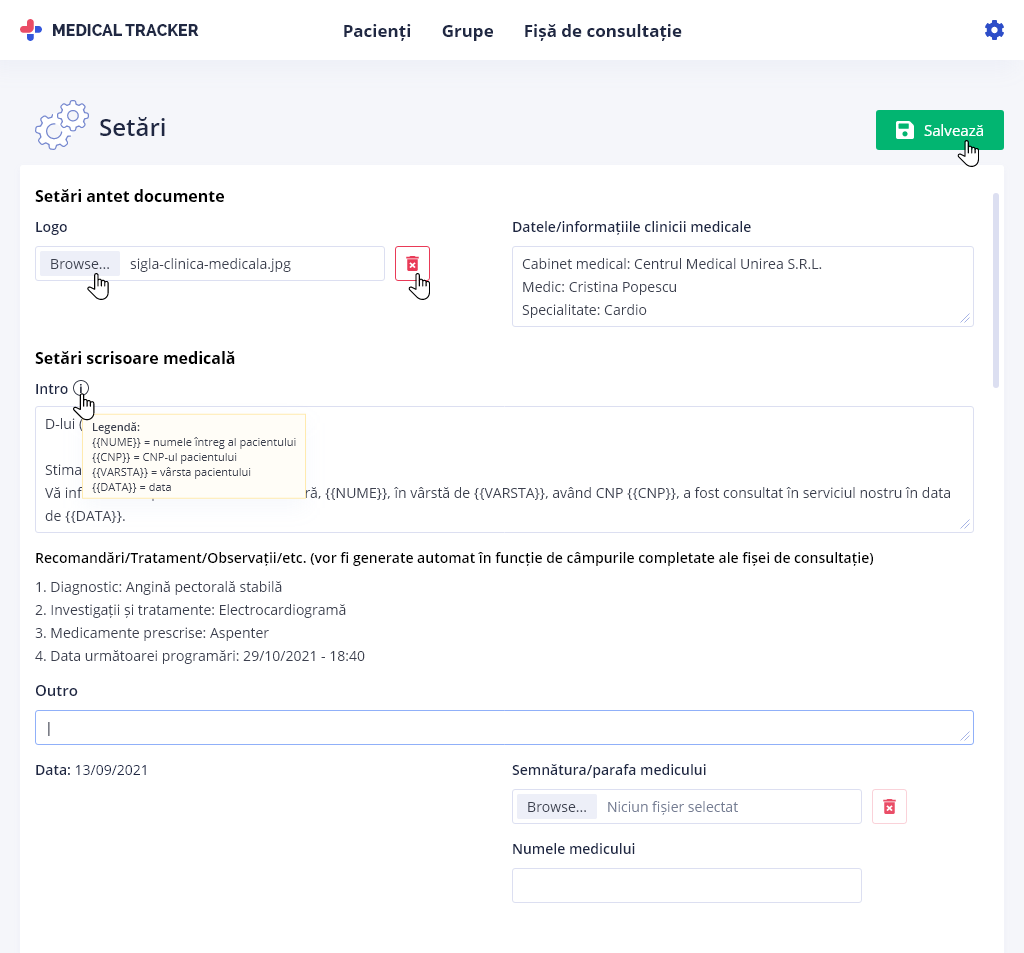This screenshot has width=1024, height=953.
Task: Edit the clinic information text area
Action: [743, 286]
